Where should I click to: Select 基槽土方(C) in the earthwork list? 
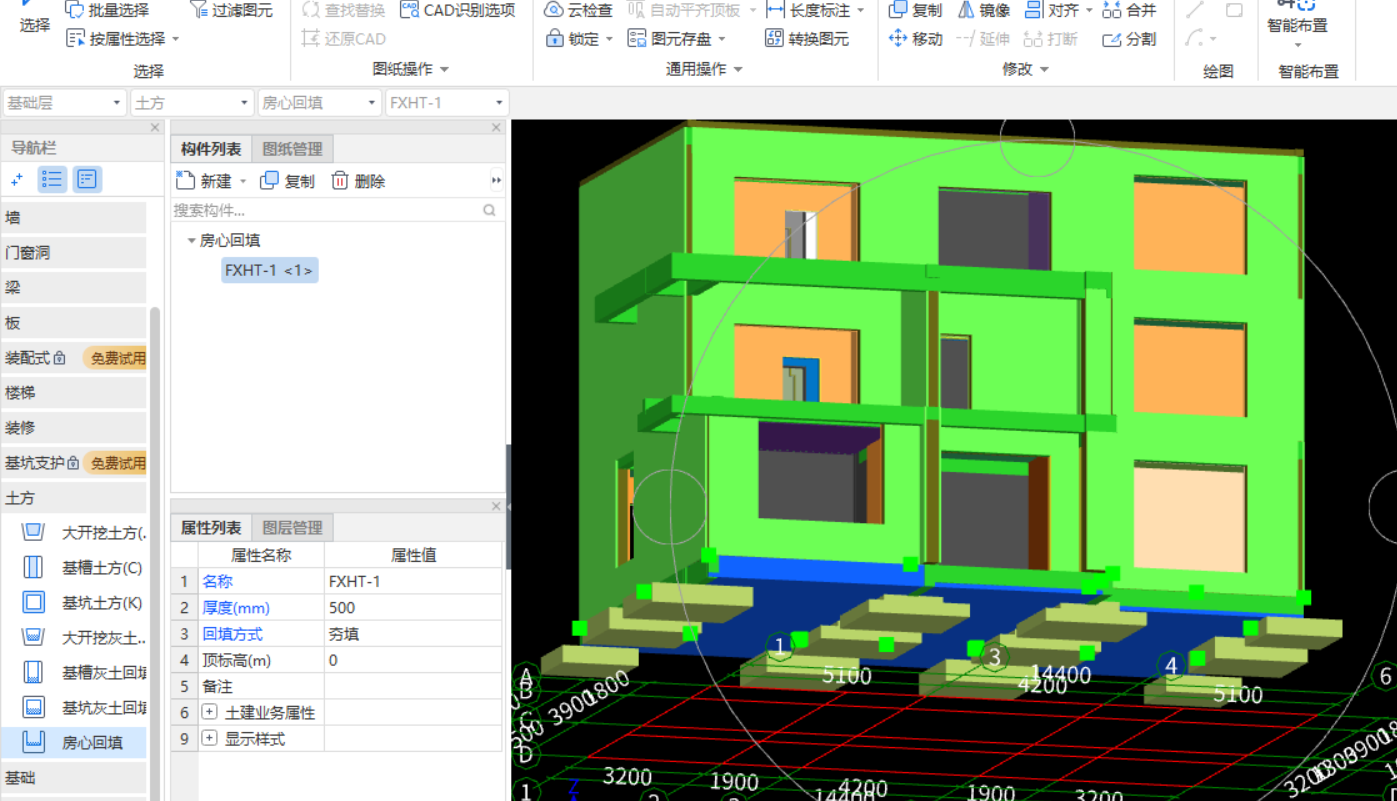84,568
